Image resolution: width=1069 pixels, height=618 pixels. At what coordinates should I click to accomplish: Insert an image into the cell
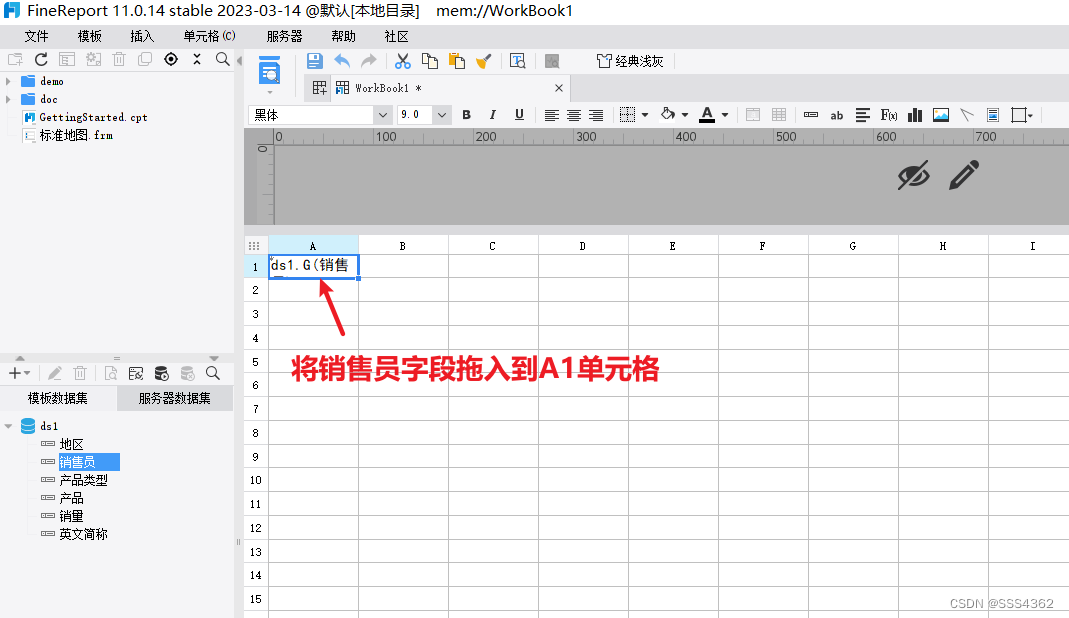[941, 115]
